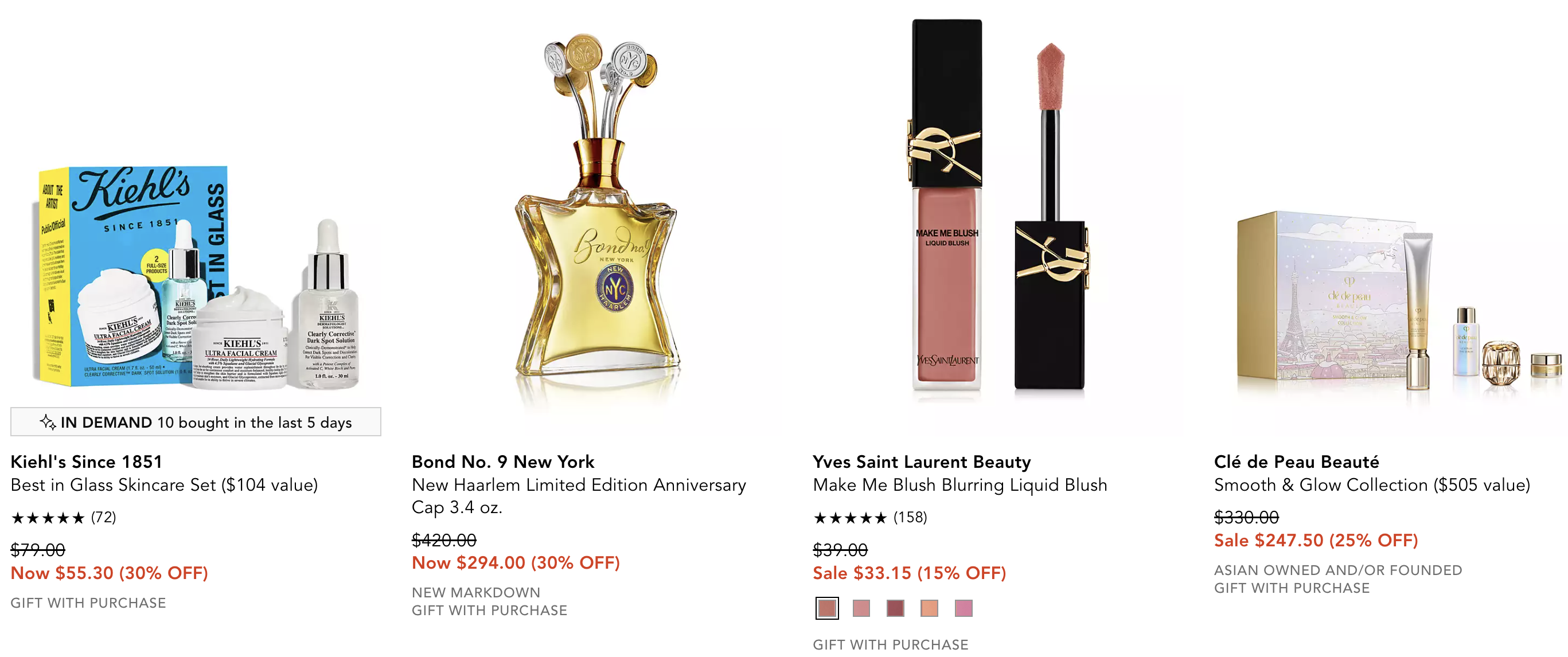The width and height of the screenshot is (1568, 657).
Task: Open New Haarlem Limited Edition product title
Action: tap(579, 496)
